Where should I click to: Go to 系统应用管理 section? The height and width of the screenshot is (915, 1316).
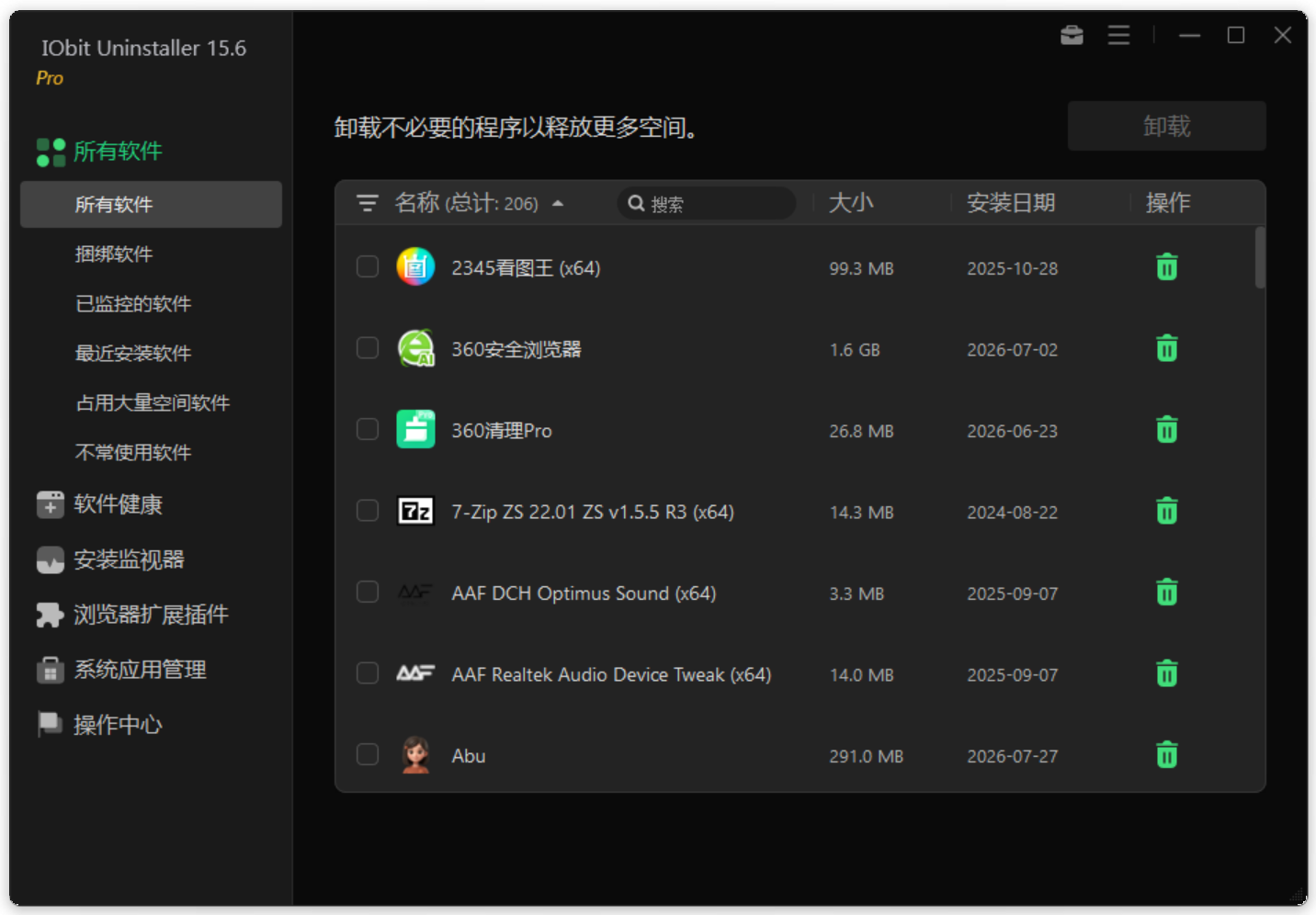point(140,670)
